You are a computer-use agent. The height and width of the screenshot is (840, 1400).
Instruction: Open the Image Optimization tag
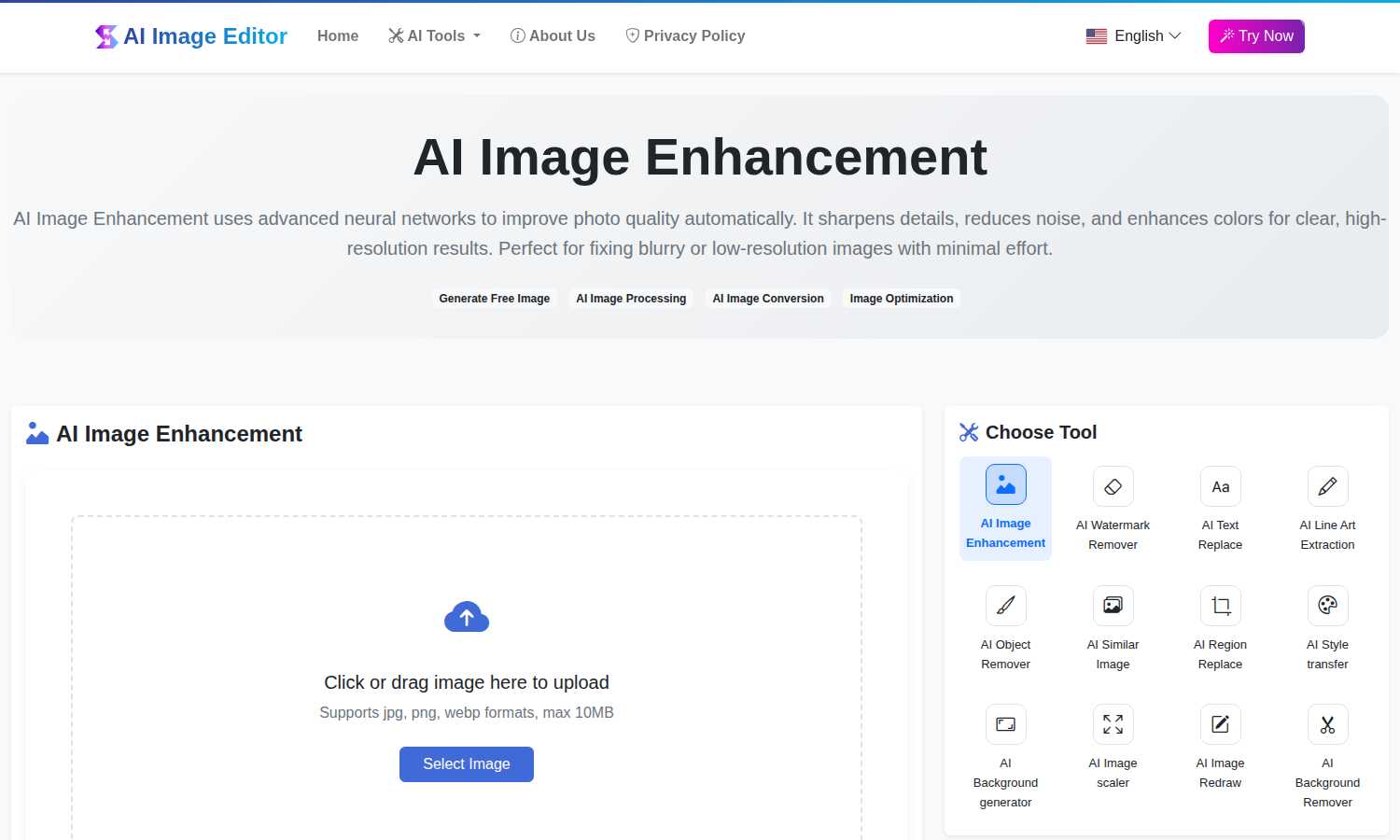coord(902,299)
